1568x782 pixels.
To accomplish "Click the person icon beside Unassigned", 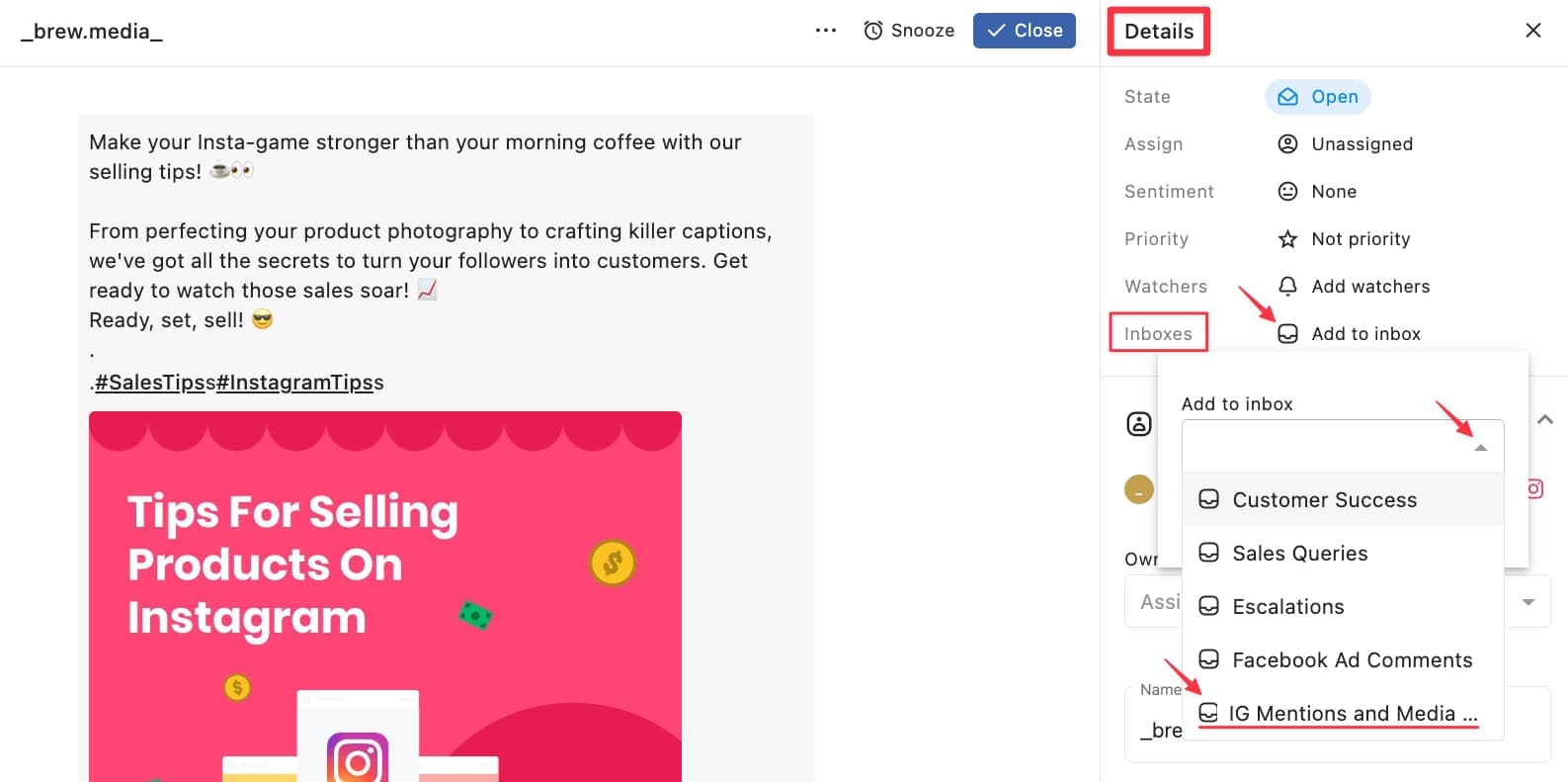I will [1287, 144].
